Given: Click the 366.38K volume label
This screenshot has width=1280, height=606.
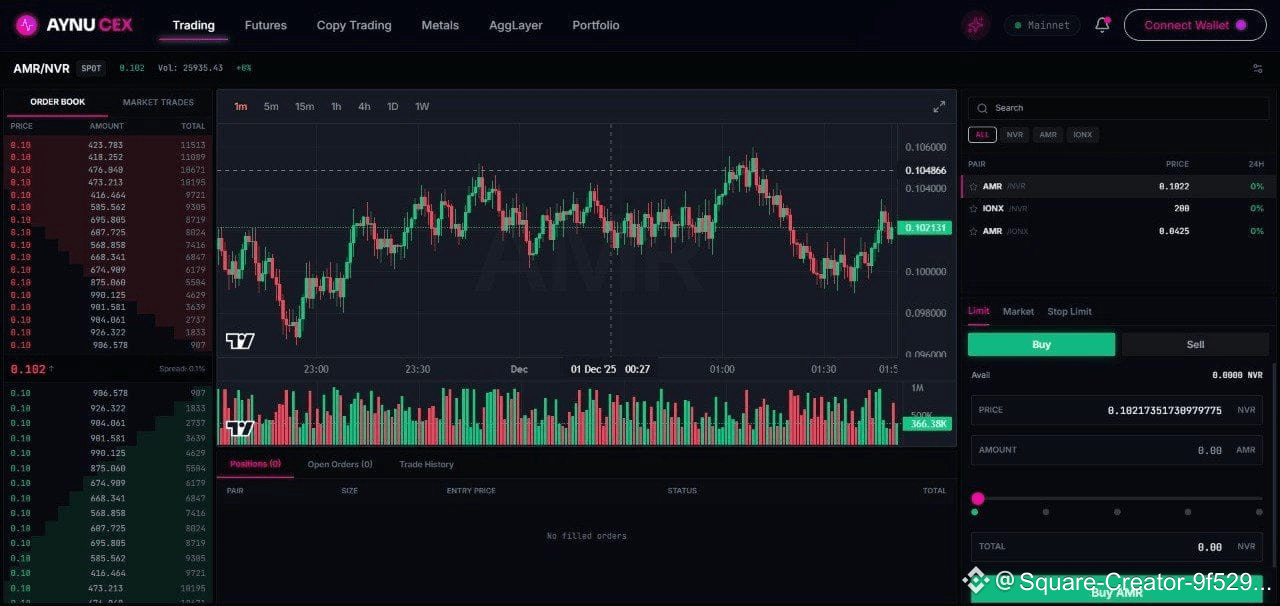Looking at the screenshot, I should tap(925, 424).
